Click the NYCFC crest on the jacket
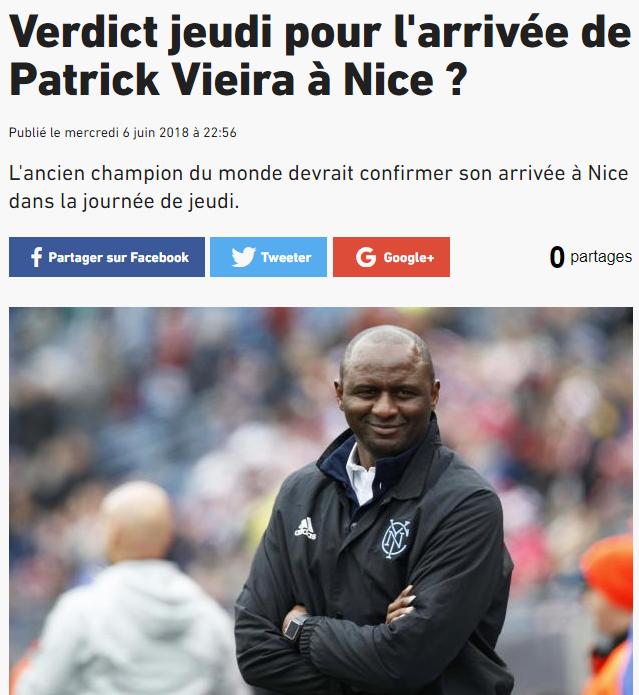The image size is (639, 695). pos(396,538)
